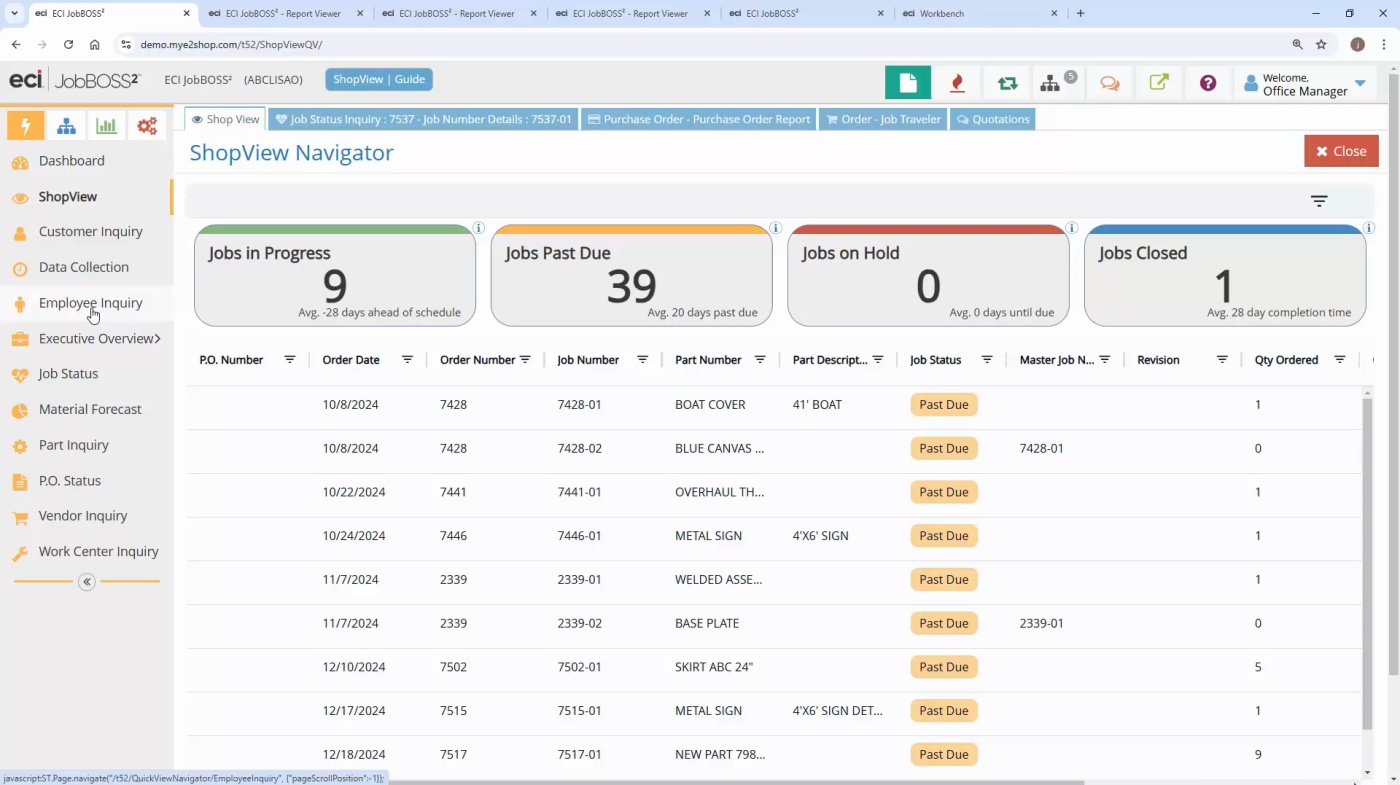Image resolution: width=1400 pixels, height=785 pixels.
Task: Collapse the sidebar with double chevron button
Action: click(x=87, y=582)
